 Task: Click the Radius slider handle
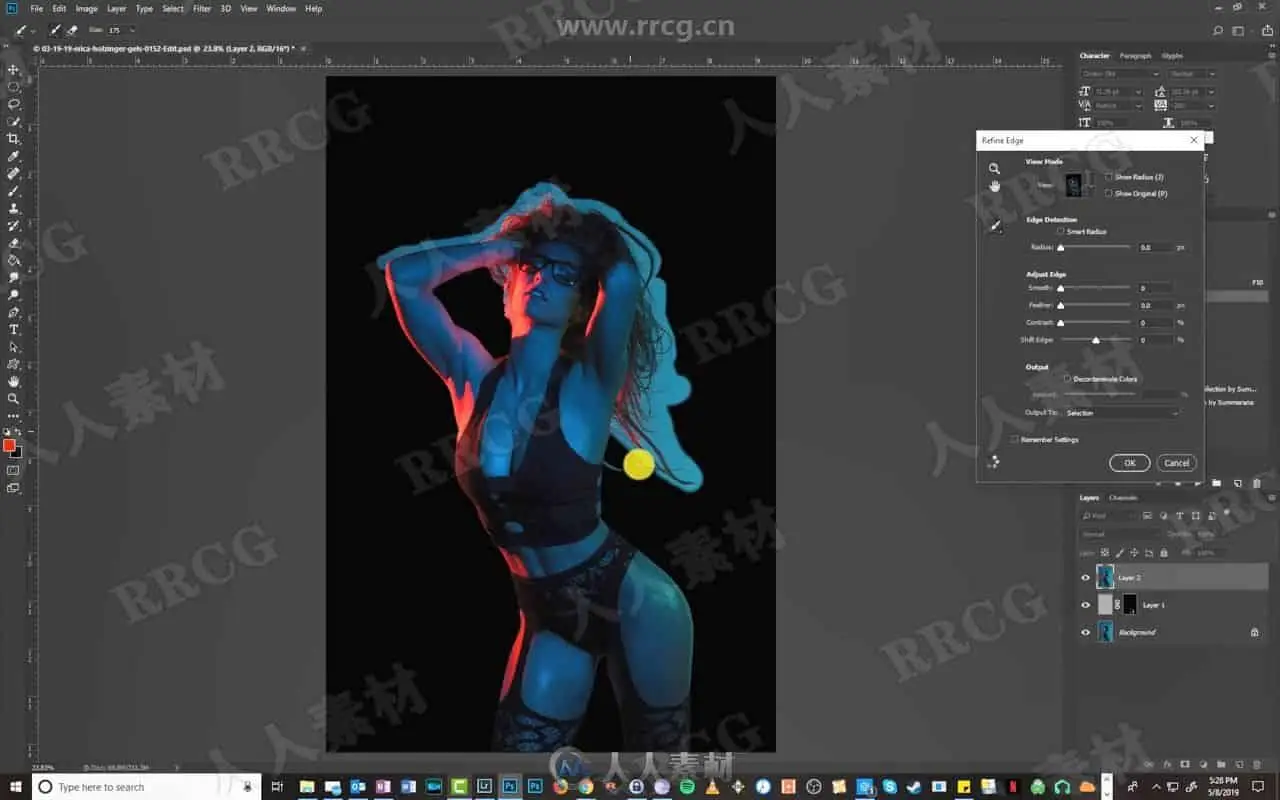1060,247
